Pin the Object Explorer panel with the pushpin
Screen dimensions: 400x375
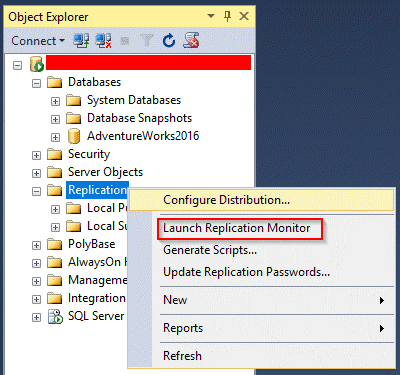[228, 16]
